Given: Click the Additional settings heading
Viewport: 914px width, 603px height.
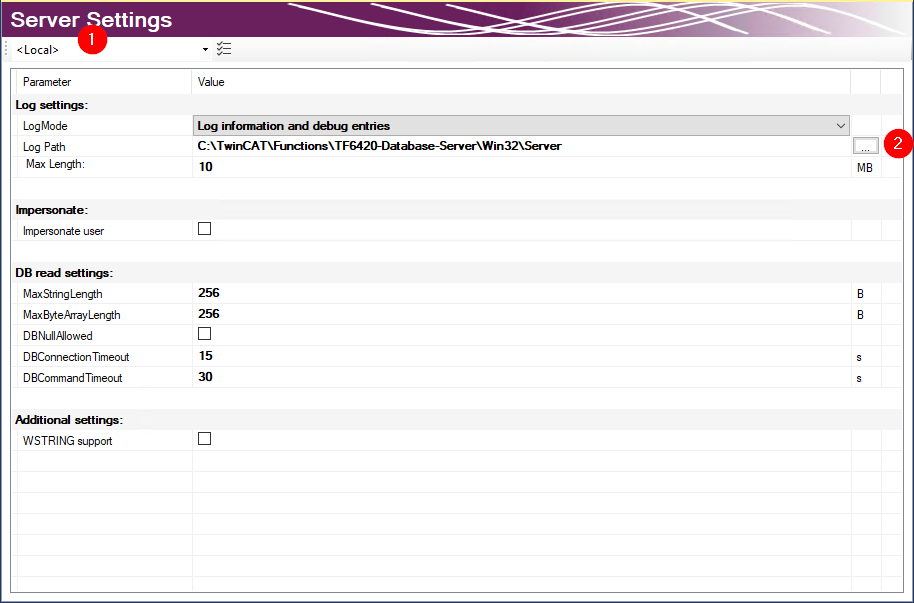Looking at the screenshot, I should pos(69,420).
